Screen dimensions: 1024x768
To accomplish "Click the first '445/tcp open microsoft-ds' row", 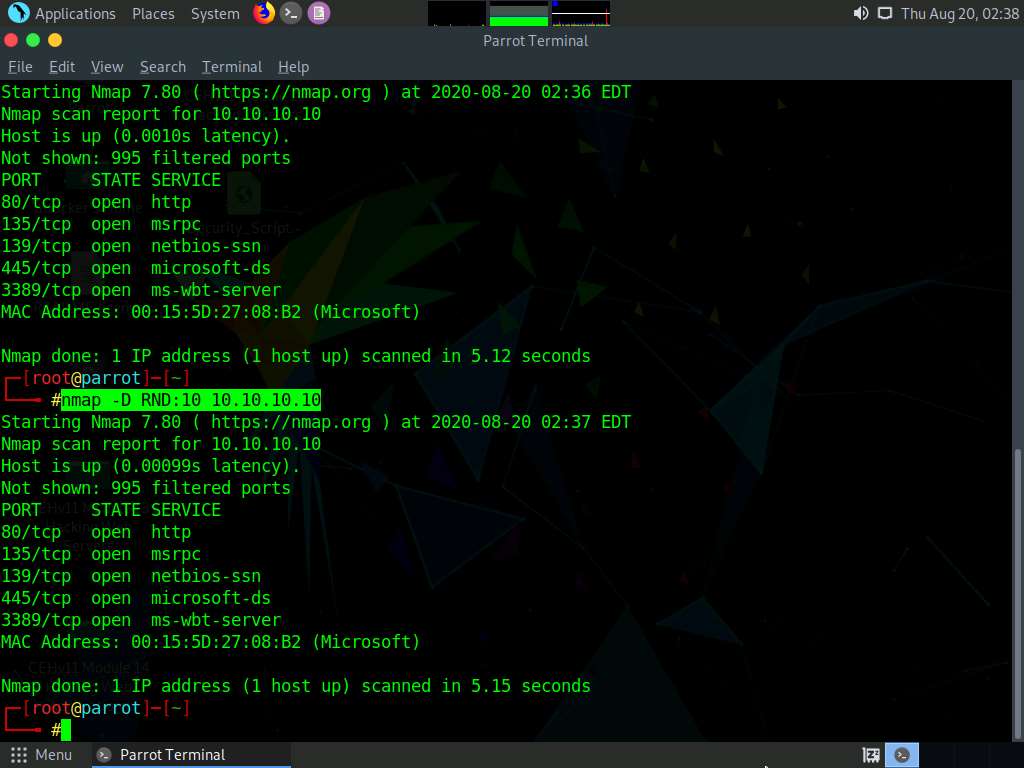I will pyautogui.click(x=136, y=268).
